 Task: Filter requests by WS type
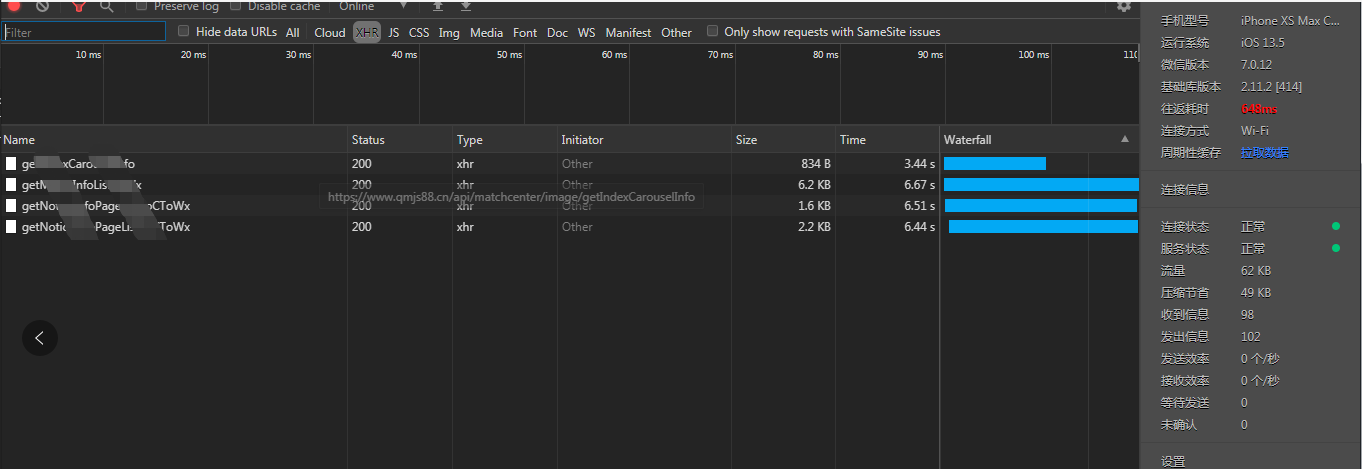[x=586, y=32]
